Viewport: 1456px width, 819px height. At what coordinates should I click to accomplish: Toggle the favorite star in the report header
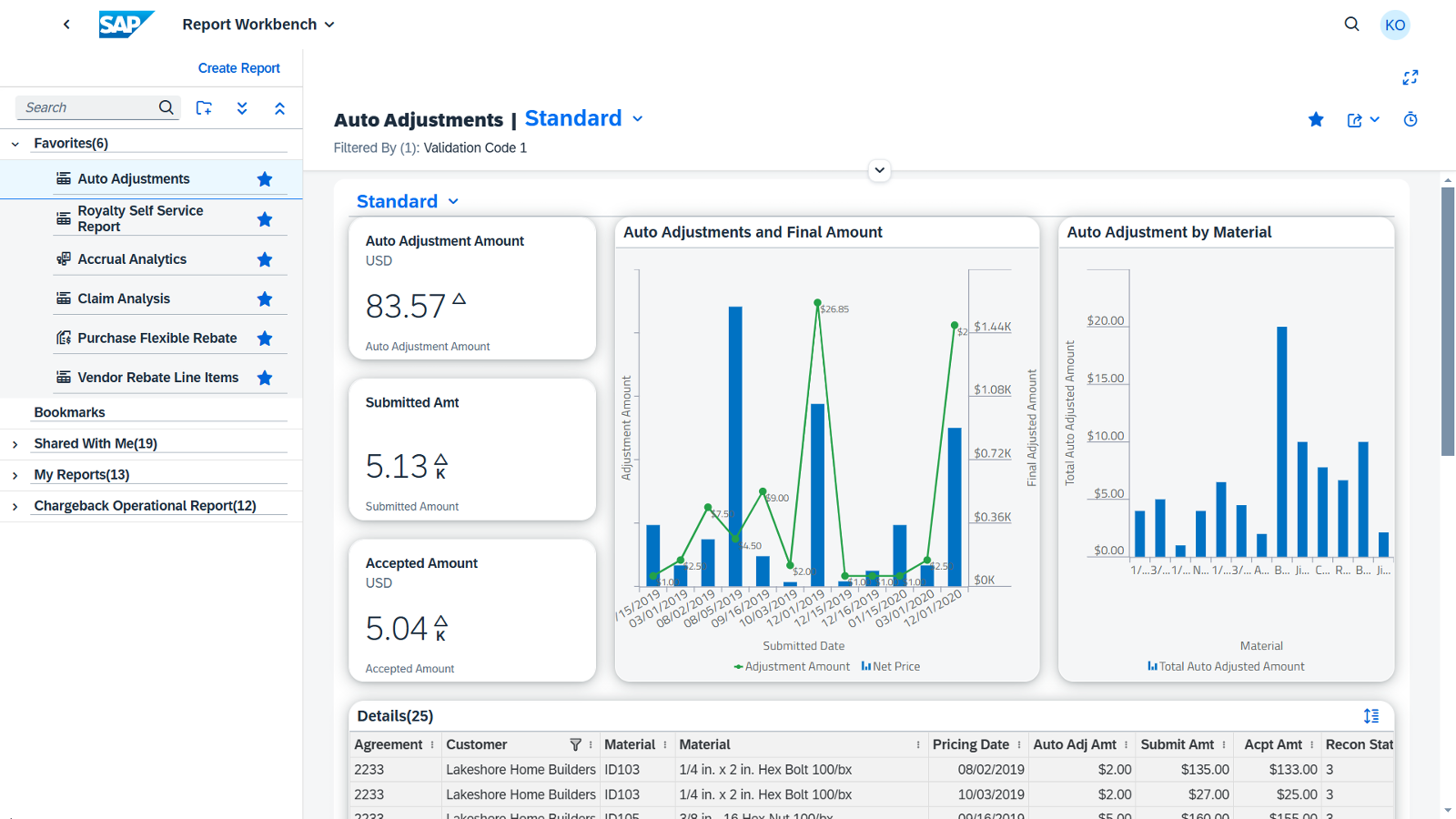pos(1316,119)
